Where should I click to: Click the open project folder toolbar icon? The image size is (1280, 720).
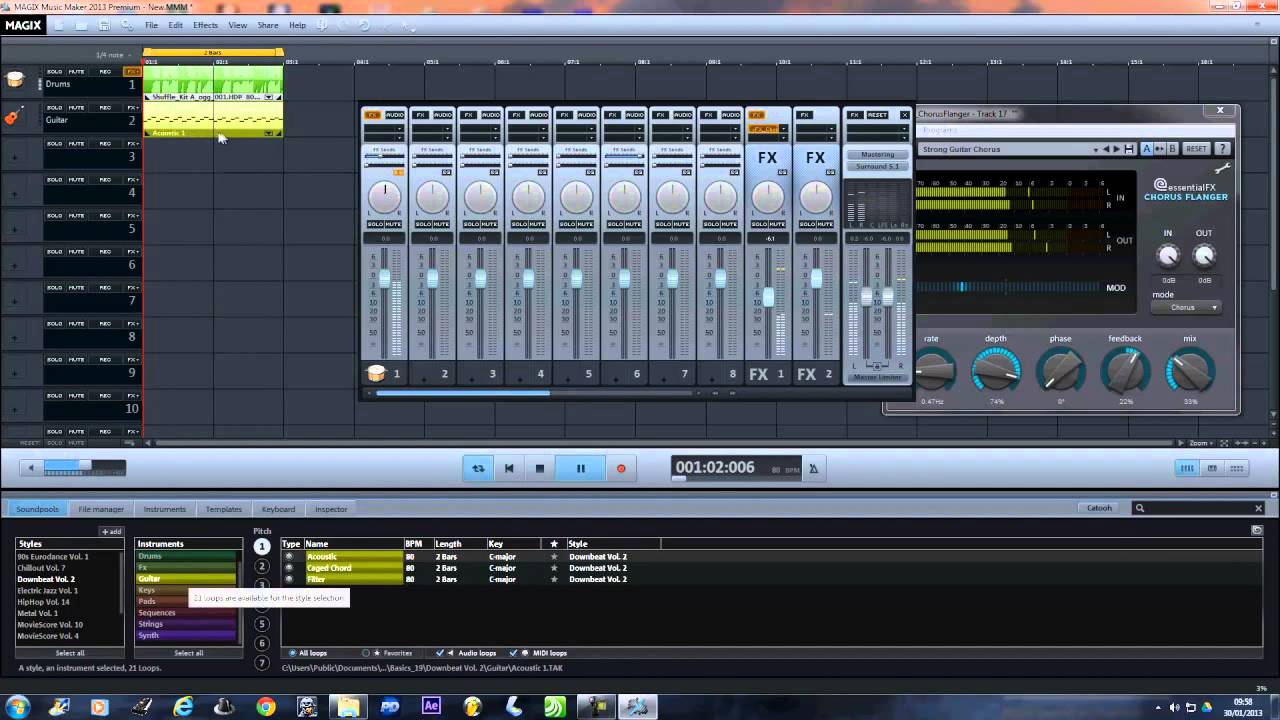point(81,25)
